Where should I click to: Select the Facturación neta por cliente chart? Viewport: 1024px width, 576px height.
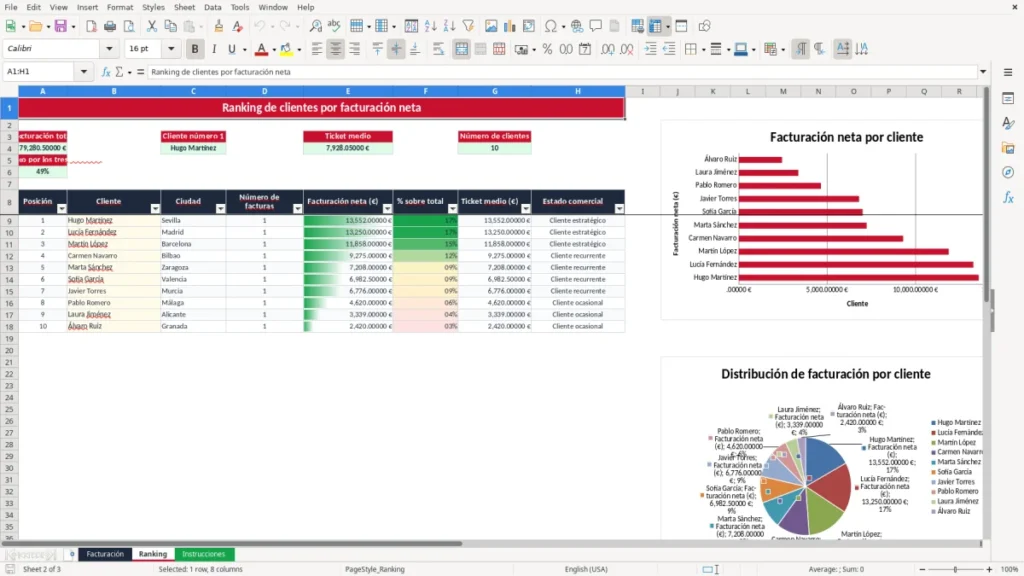[x=822, y=219]
